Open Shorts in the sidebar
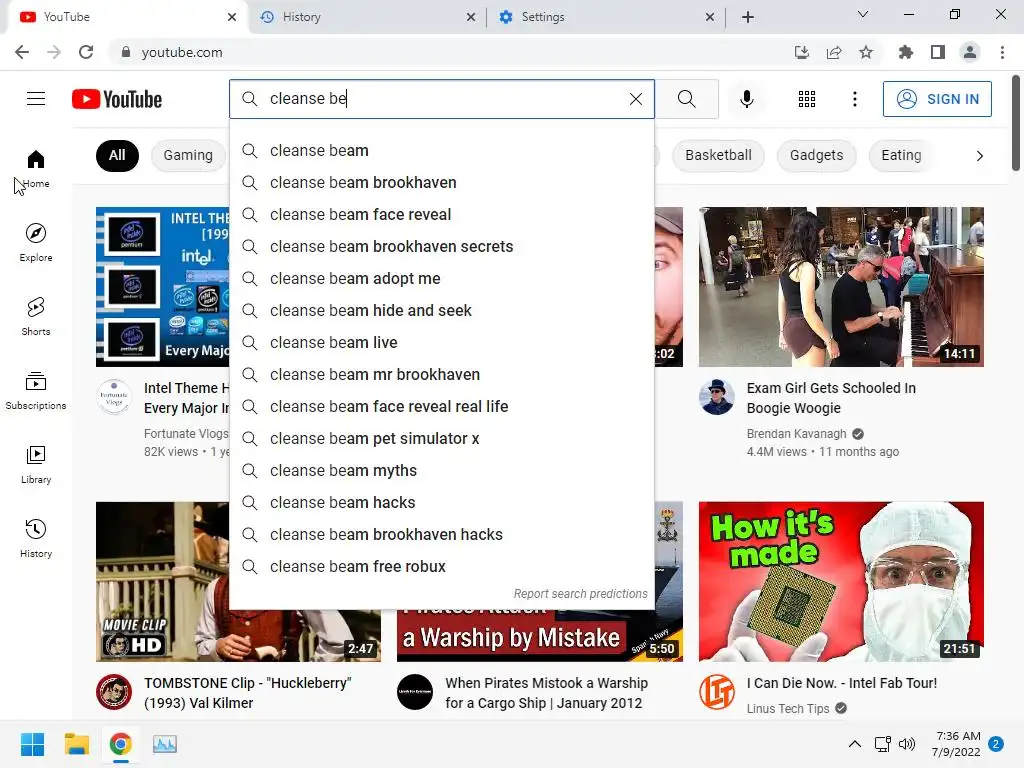The image size is (1024, 768). (36, 317)
